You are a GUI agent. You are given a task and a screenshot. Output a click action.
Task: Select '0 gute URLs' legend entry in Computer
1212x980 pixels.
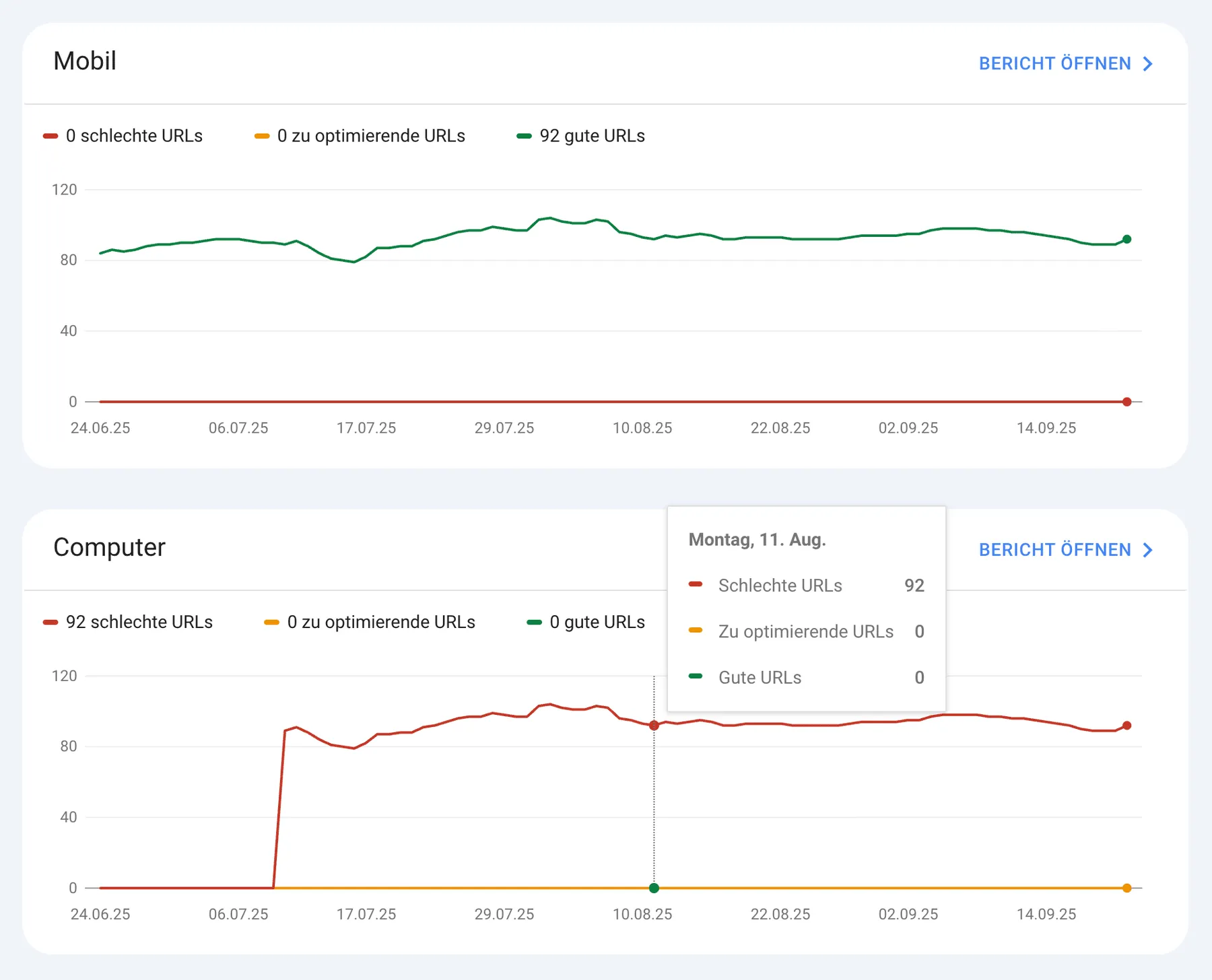click(x=586, y=623)
